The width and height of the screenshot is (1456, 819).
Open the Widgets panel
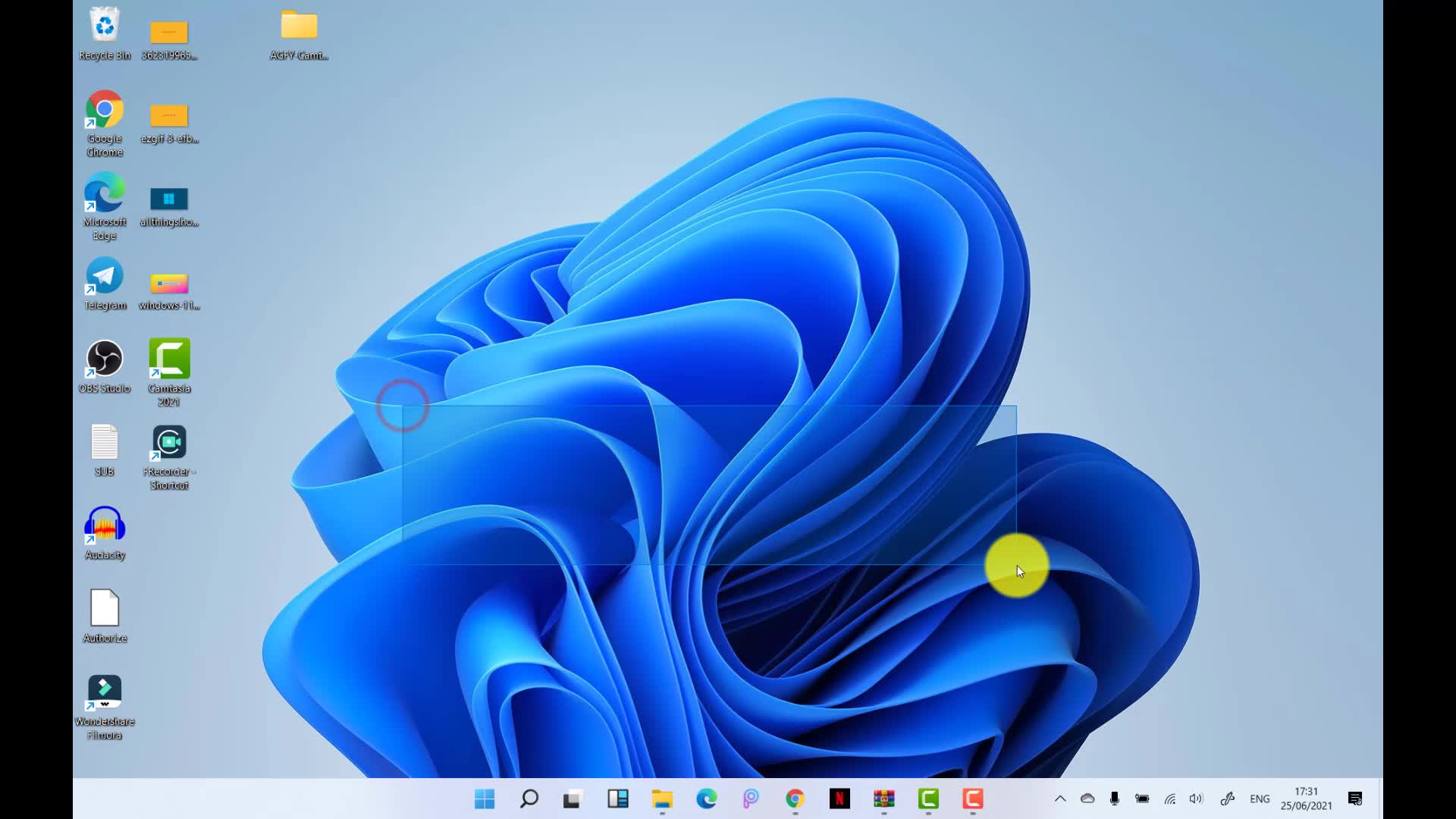[618, 799]
